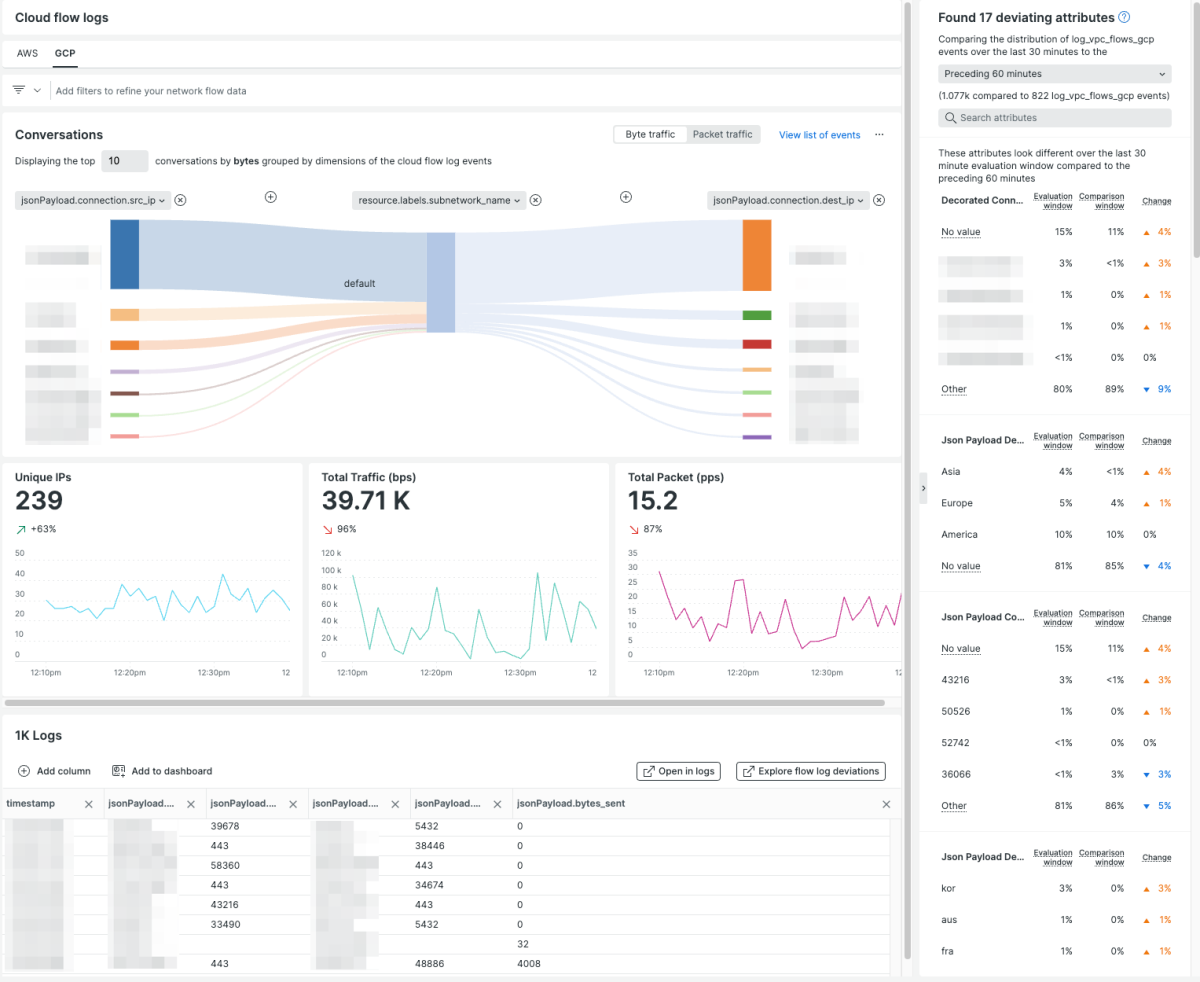Collapse the side panel with arrow handle

pos(923,488)
